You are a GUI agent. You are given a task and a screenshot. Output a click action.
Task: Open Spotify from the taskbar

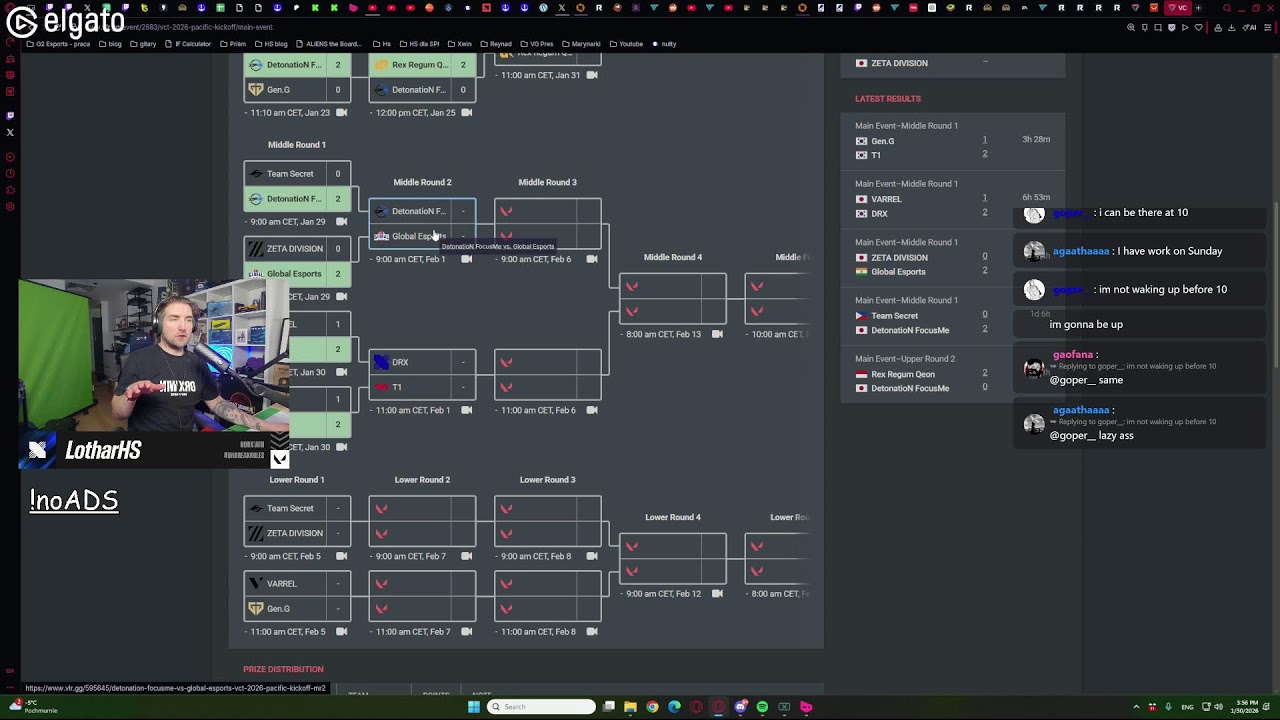[762, 707]
